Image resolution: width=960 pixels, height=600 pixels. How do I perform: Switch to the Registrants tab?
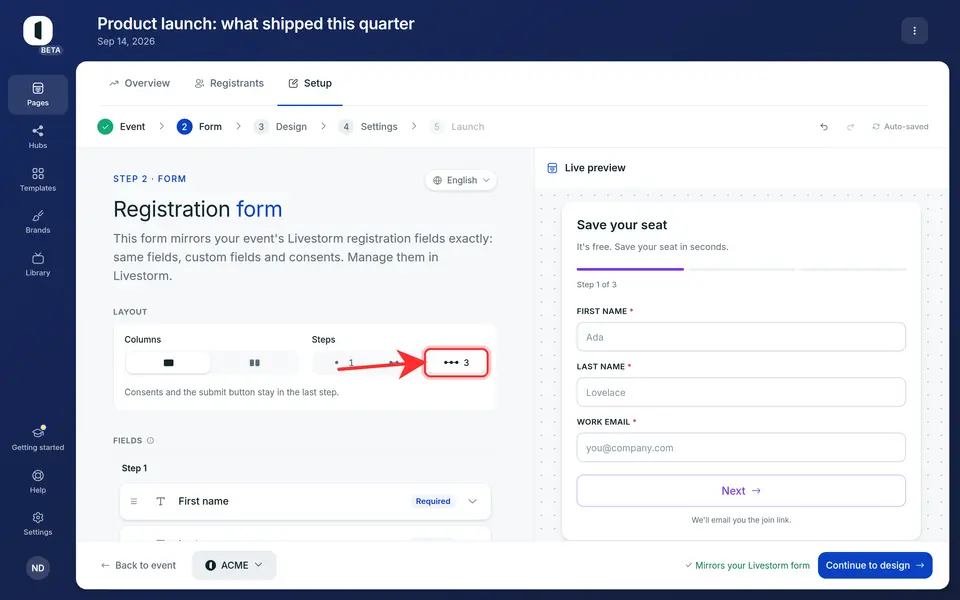pos(229,83)
